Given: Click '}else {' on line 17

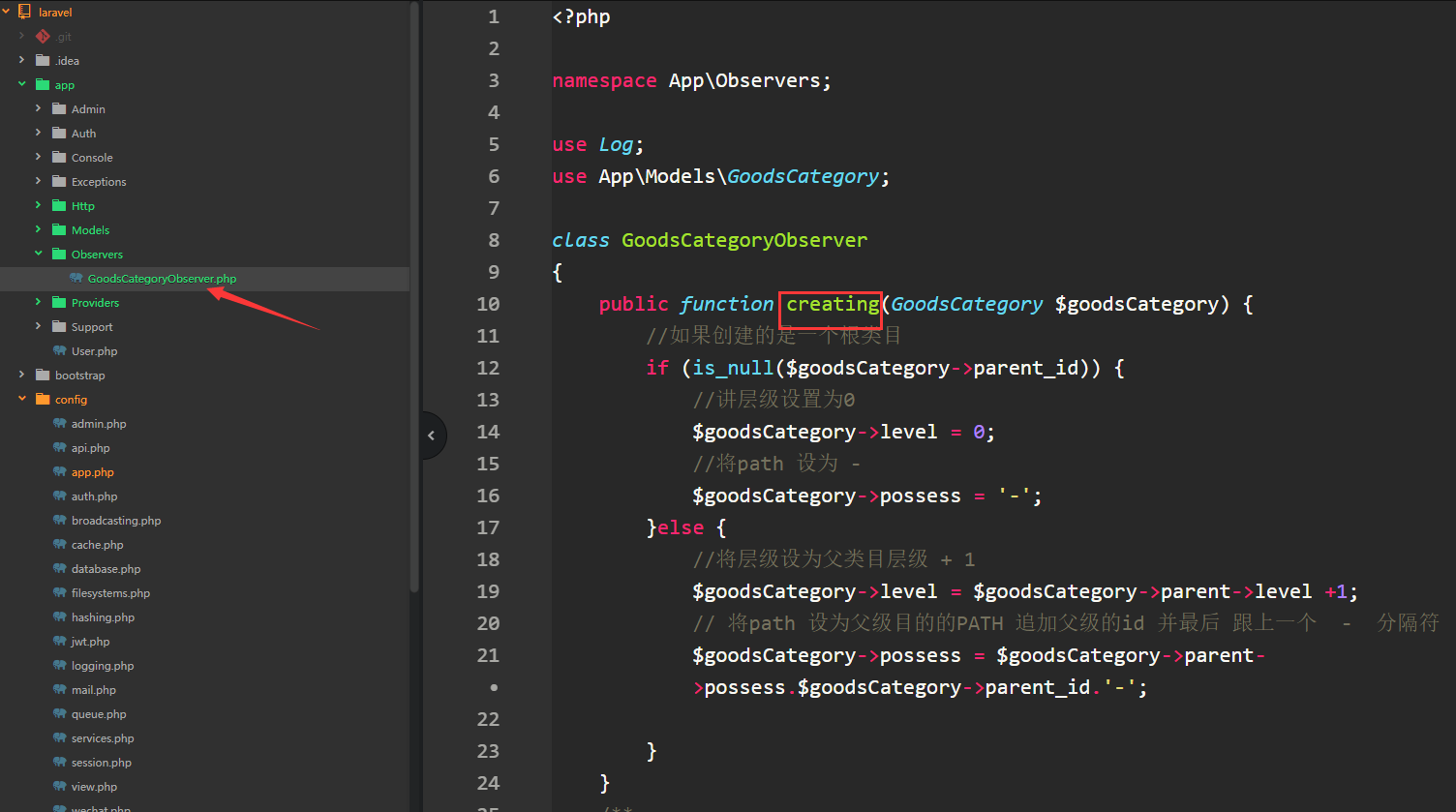Looking at the screenshot, I should pos(686,527).
